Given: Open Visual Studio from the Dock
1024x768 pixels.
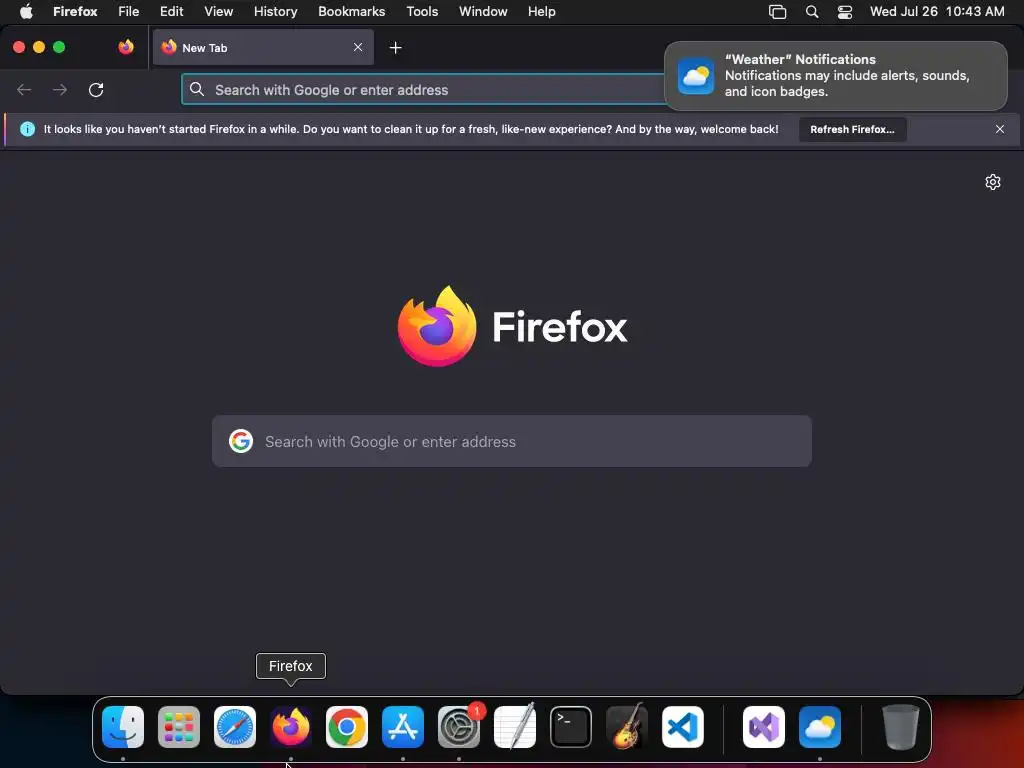Looking at the screenshot, I should coord(763,727).
